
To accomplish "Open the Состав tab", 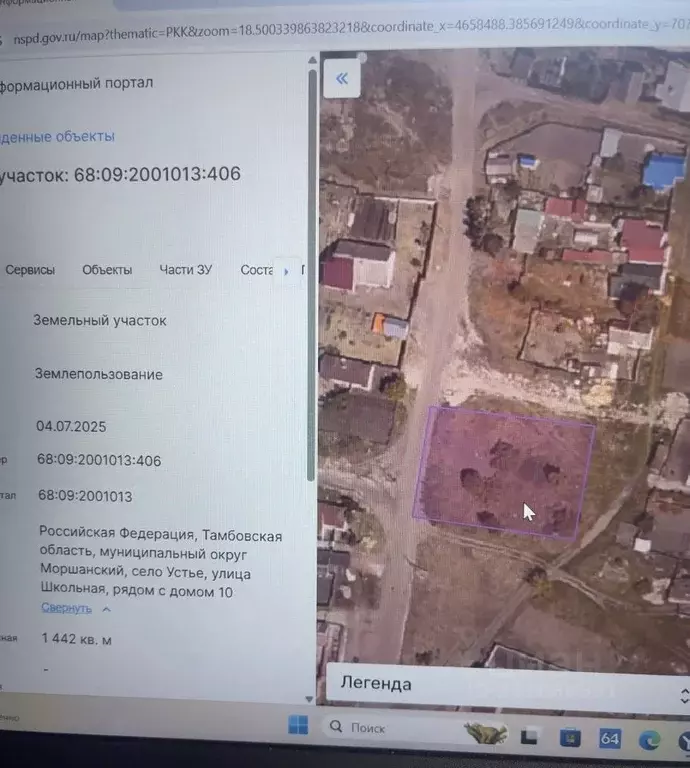I will 257,270.
